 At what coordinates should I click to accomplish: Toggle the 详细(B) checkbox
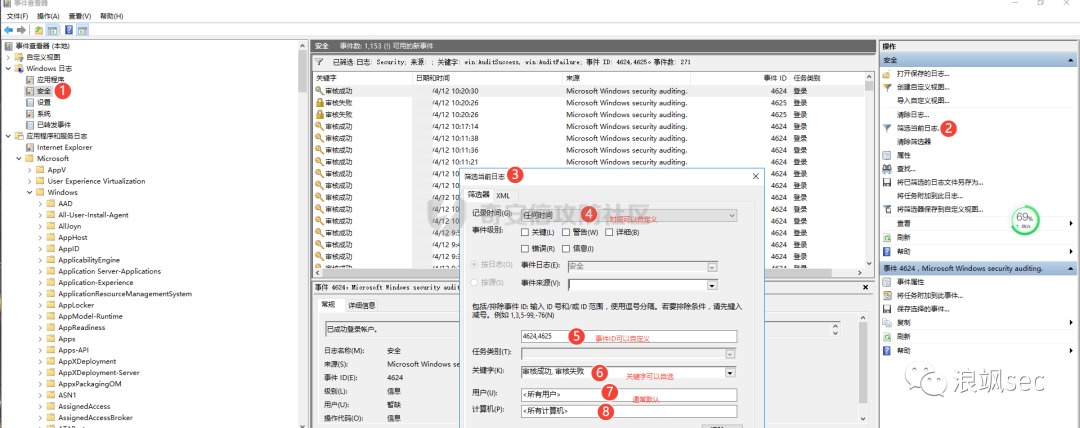608,233
